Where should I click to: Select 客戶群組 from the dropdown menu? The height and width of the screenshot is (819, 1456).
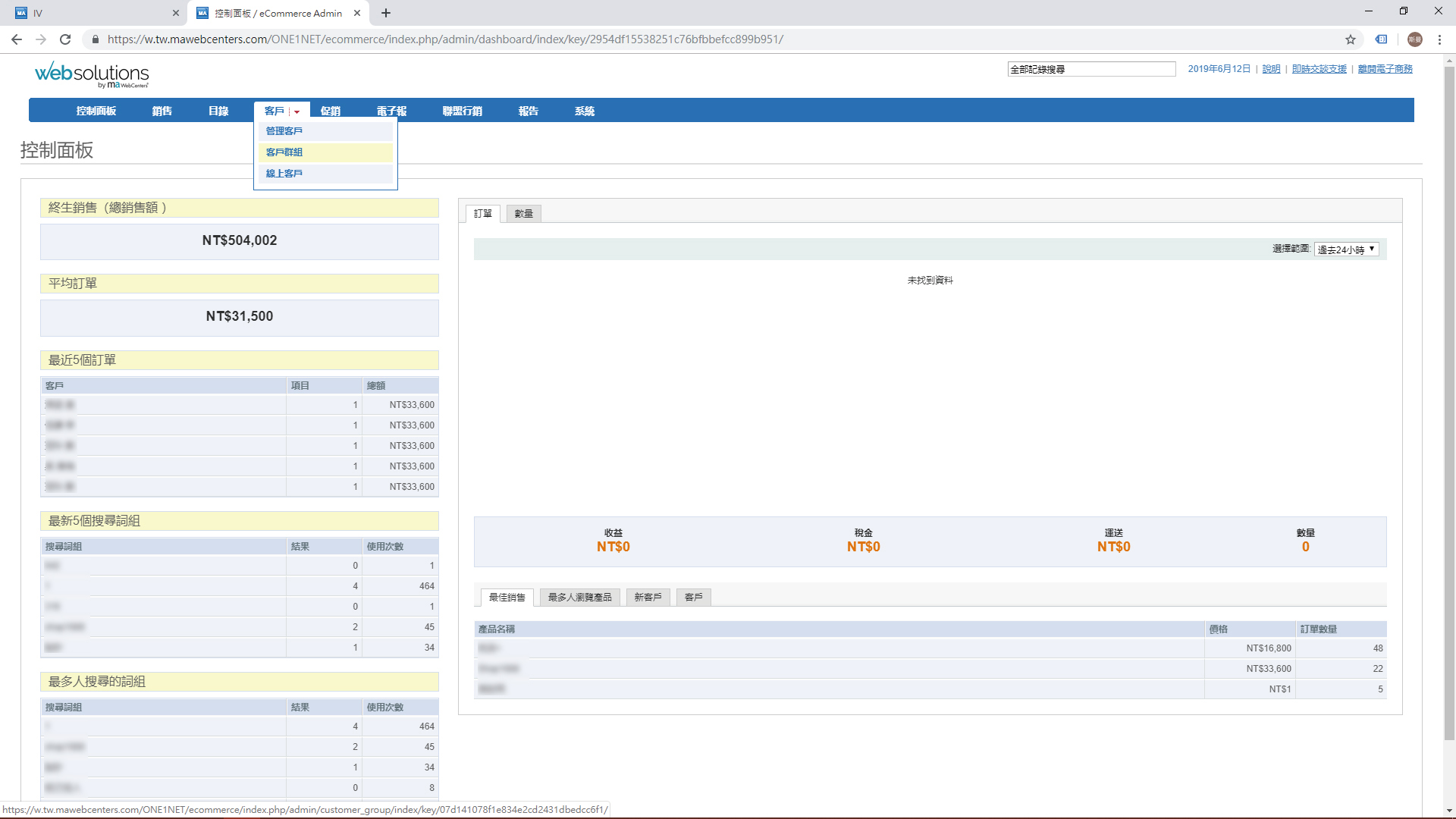pos(325,152)
